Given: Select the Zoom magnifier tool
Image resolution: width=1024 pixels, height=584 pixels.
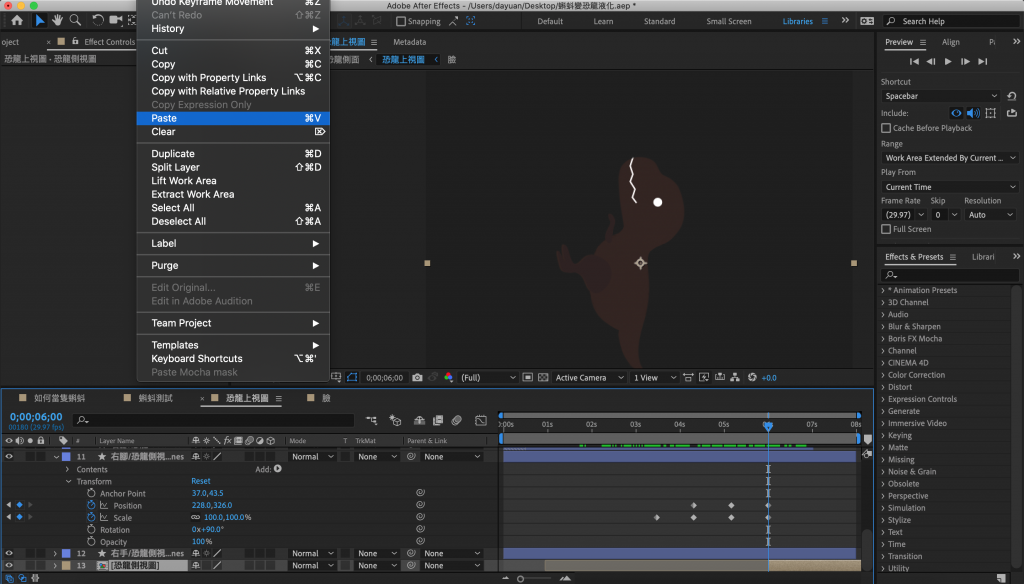Looking at the screenshot, I should (76, 21).
